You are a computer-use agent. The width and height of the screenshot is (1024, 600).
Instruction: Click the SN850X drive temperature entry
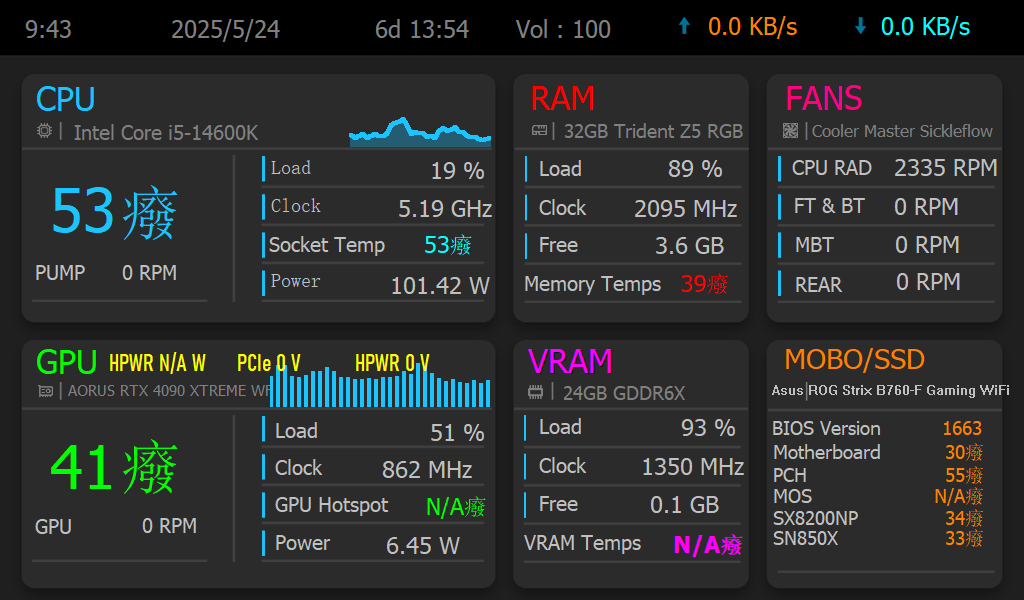(x=876, y=538)
